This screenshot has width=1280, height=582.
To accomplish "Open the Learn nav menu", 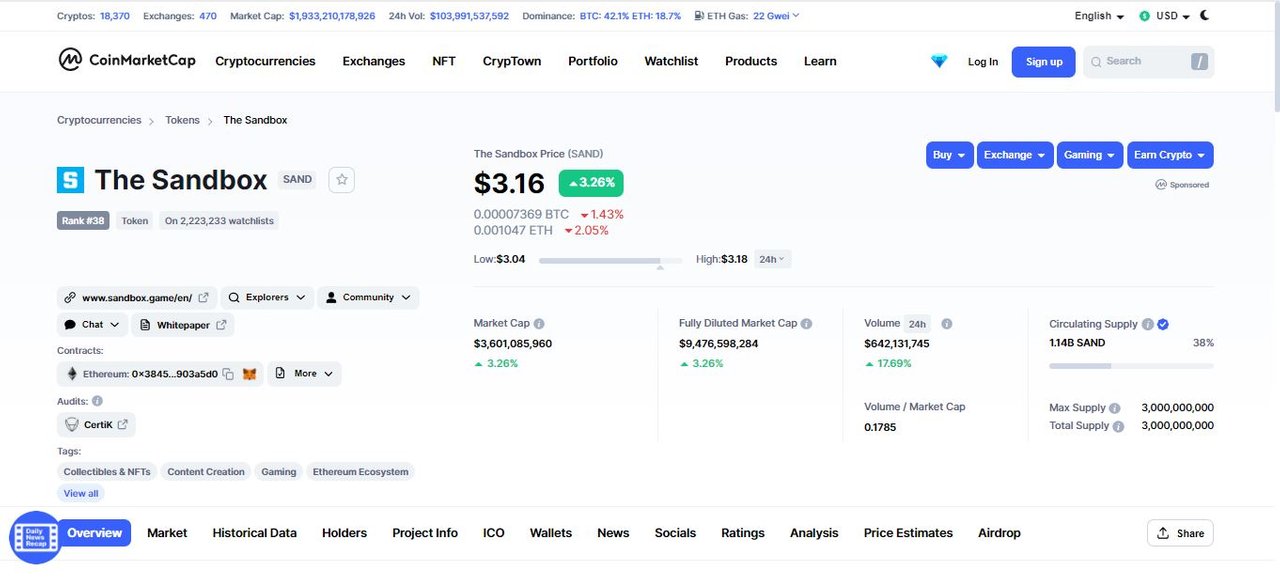I will click(x=820, y=61).
